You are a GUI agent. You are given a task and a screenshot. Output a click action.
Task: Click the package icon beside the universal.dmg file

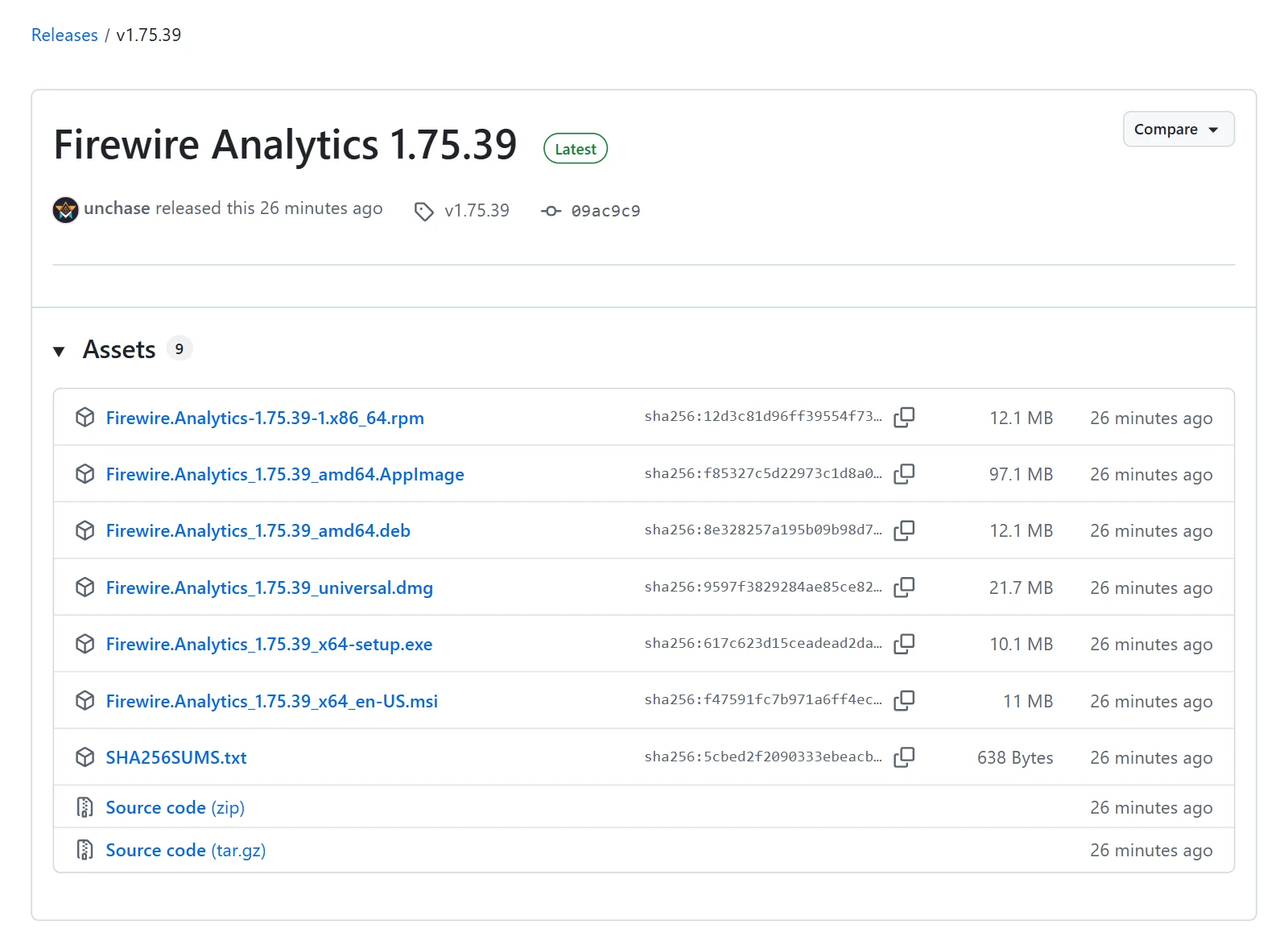tap(85, 587)
